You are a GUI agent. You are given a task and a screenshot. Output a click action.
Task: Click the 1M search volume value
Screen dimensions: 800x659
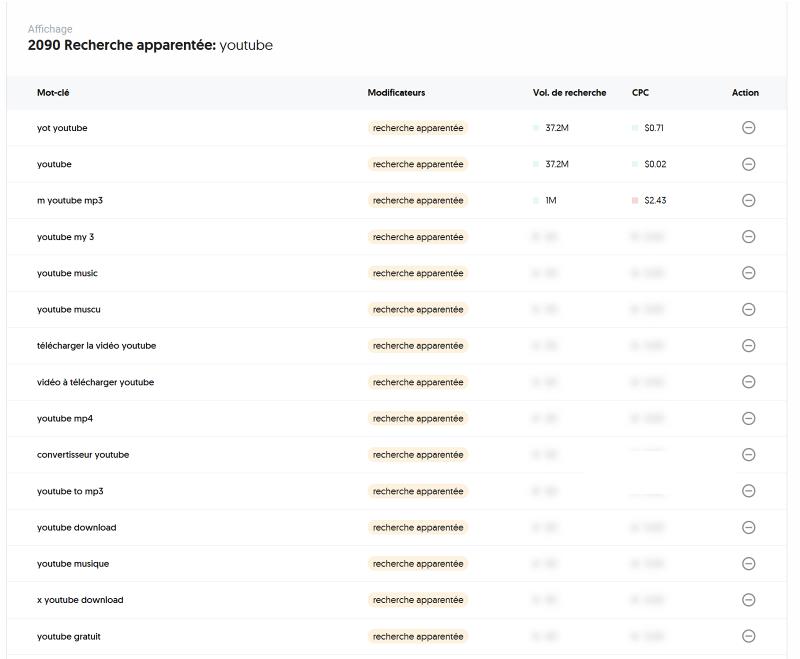[551, 200]
